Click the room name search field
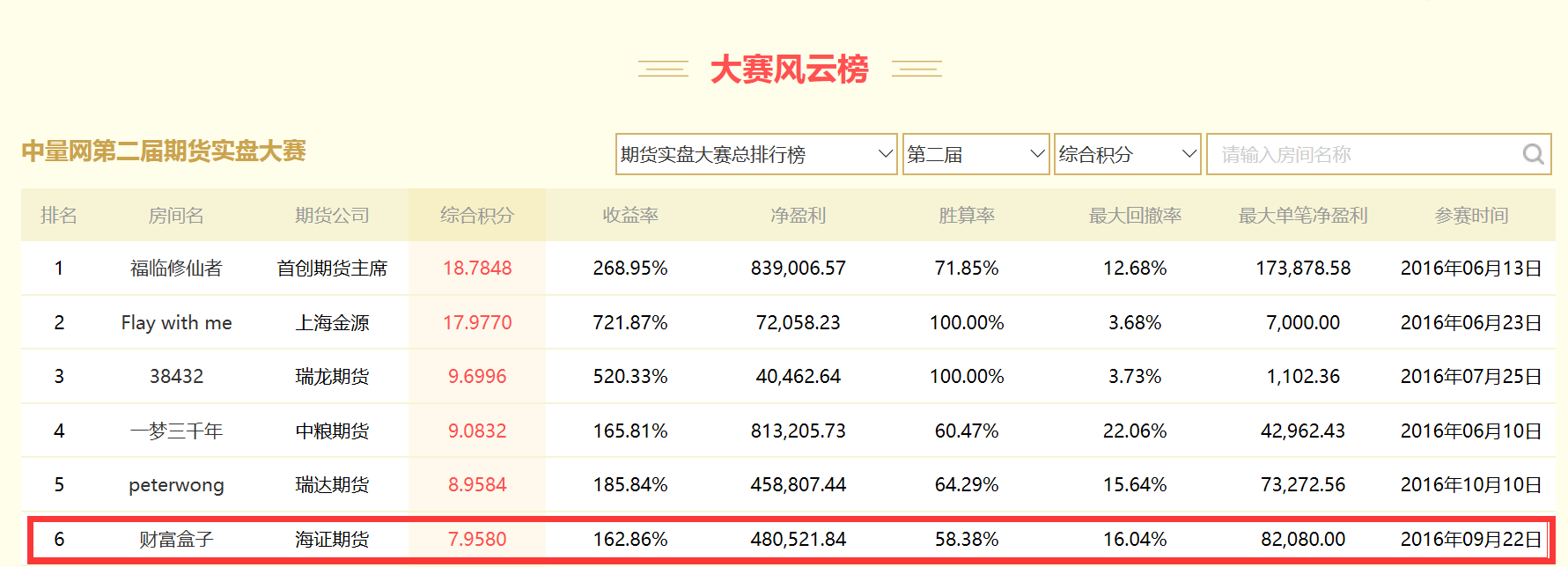The height and width of the screenshot is (567, 1568). click(x=1365, y=155)
